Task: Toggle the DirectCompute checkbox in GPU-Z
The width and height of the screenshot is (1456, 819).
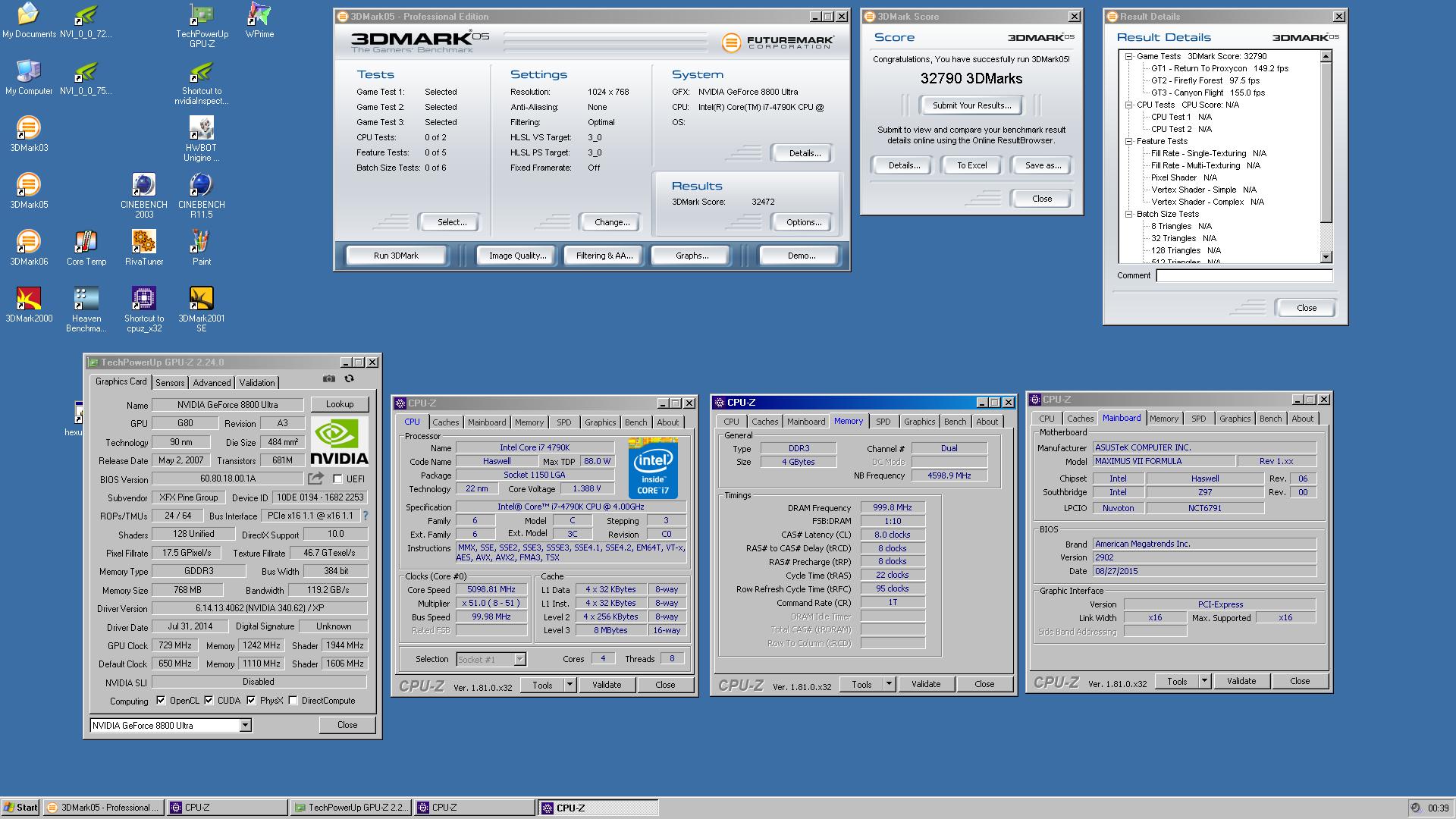Action: [293, 700]
